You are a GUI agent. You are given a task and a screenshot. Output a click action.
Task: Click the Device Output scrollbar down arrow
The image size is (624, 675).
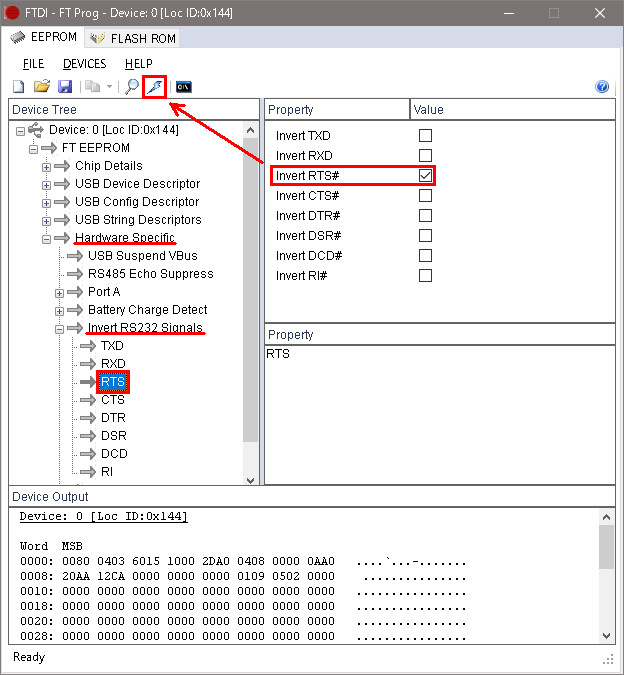606,635
